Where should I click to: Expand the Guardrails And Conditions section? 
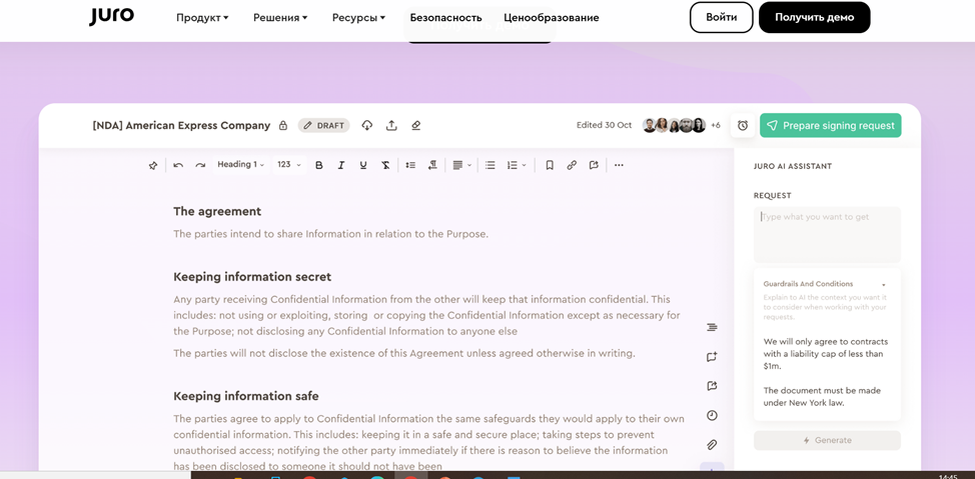[884, 284]
